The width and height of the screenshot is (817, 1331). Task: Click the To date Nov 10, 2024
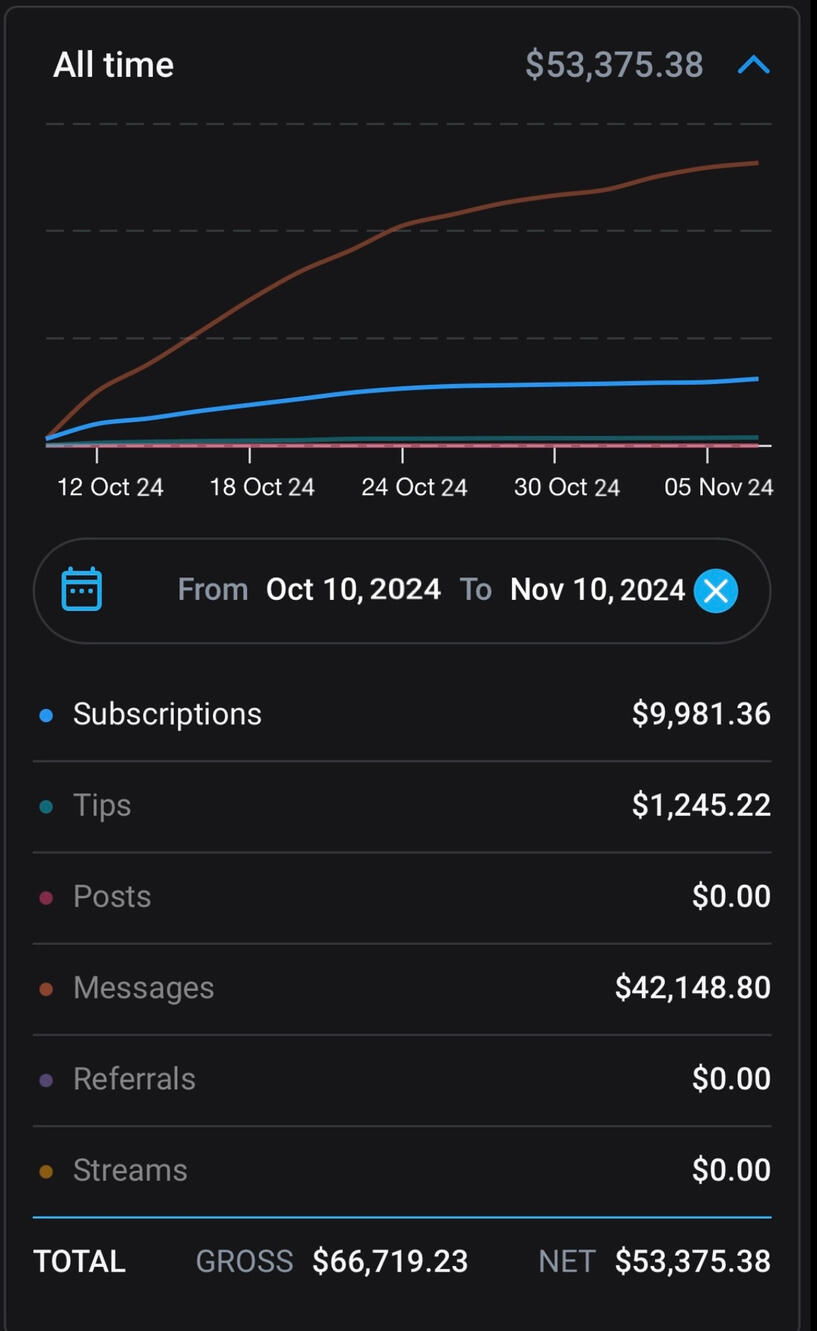pyautogui.click(x=597, y=590)
